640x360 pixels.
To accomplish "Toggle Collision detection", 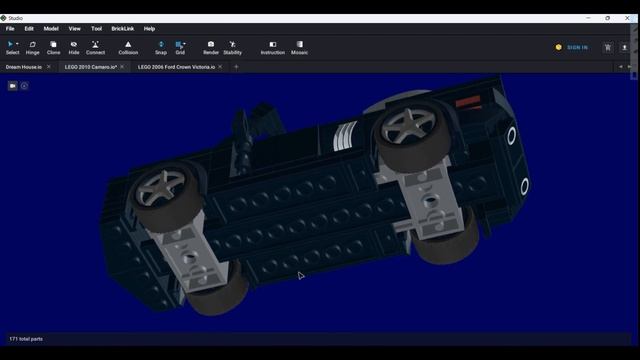I will click(x=128, y=47).
